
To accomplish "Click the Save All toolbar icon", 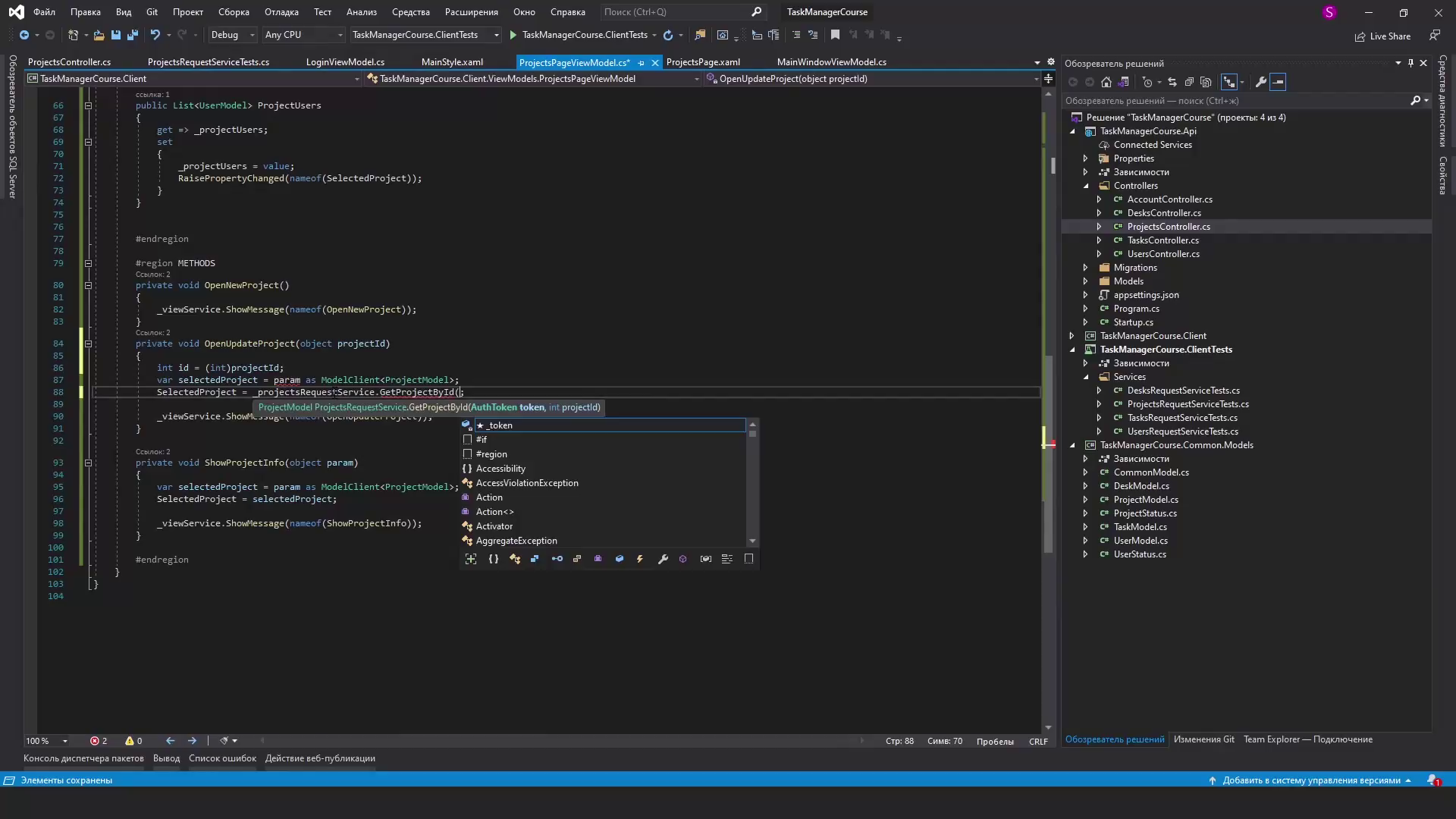I will tap(133, 35).
